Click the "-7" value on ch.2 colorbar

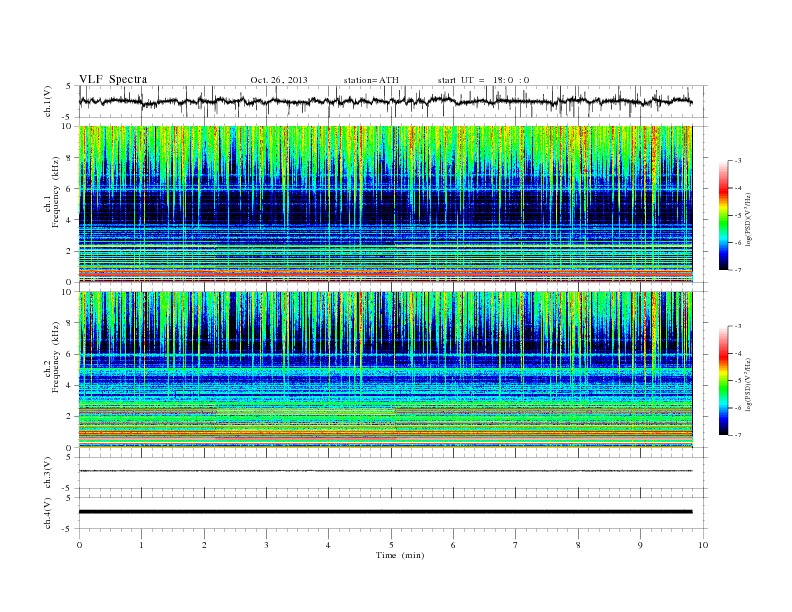[738, 435]
